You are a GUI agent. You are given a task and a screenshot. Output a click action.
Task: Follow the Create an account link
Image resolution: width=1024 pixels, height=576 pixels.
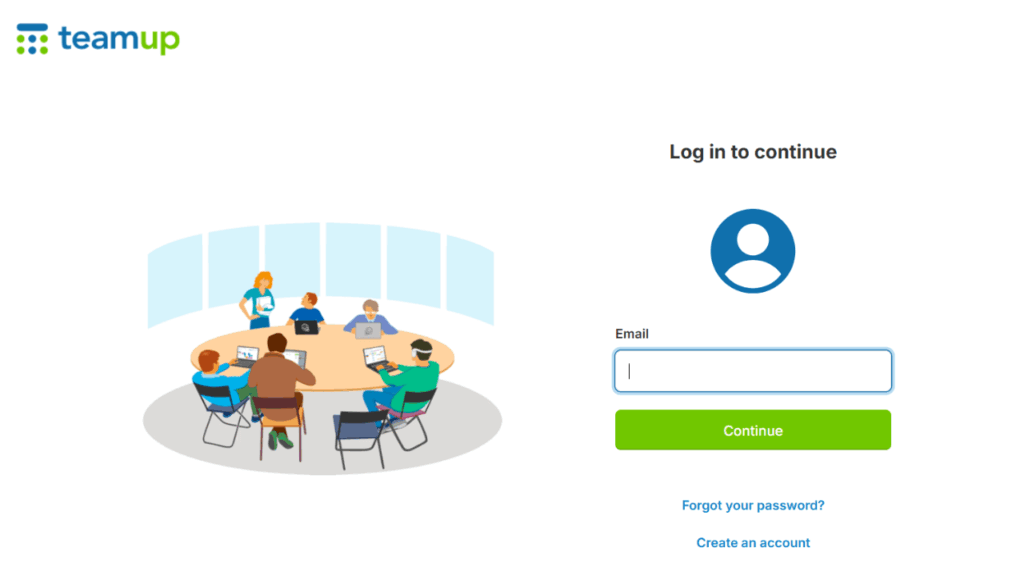752,543
